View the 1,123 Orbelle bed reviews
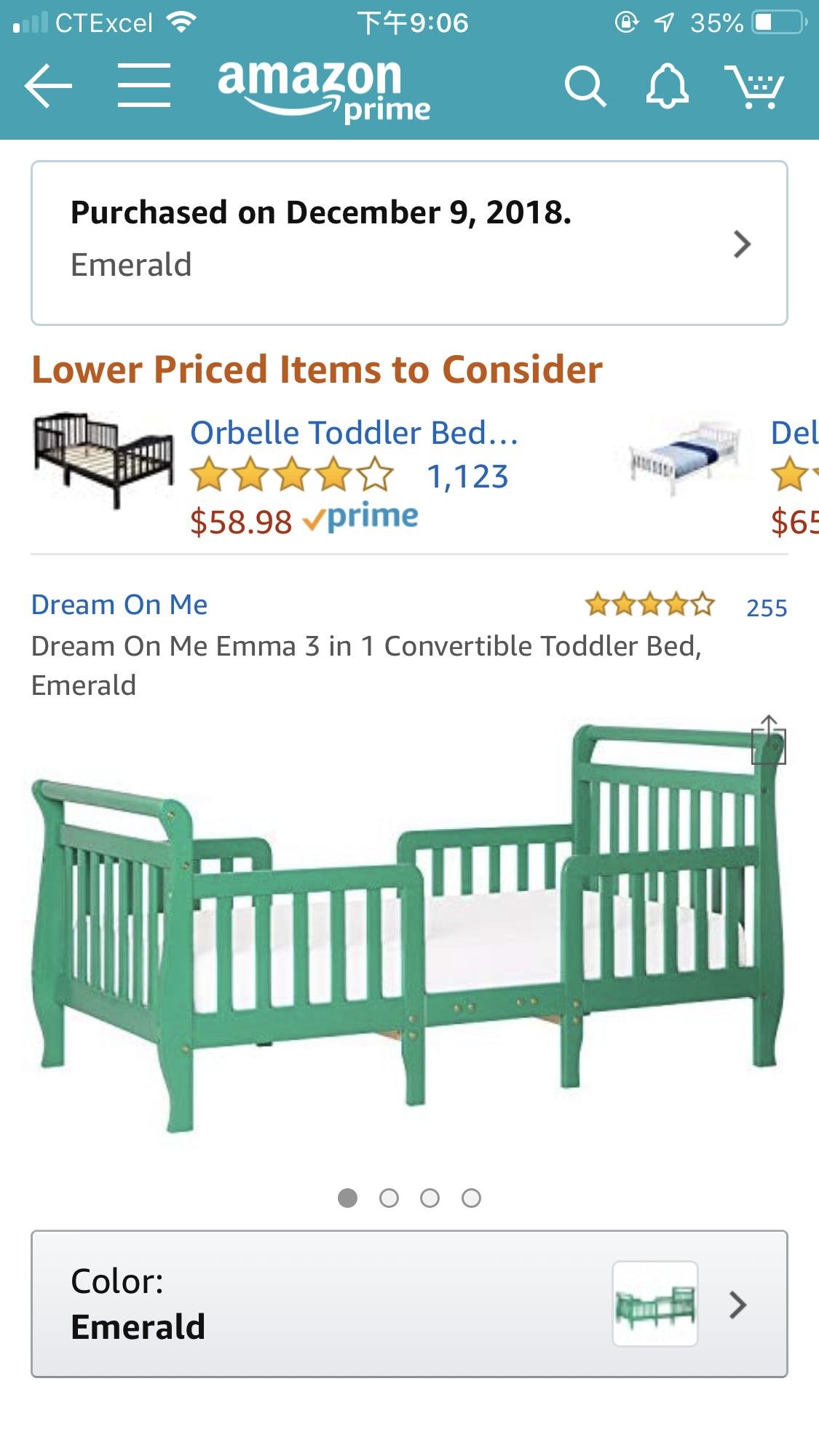819x1456 pixels. pyautogui.click(x=467, y=477)
